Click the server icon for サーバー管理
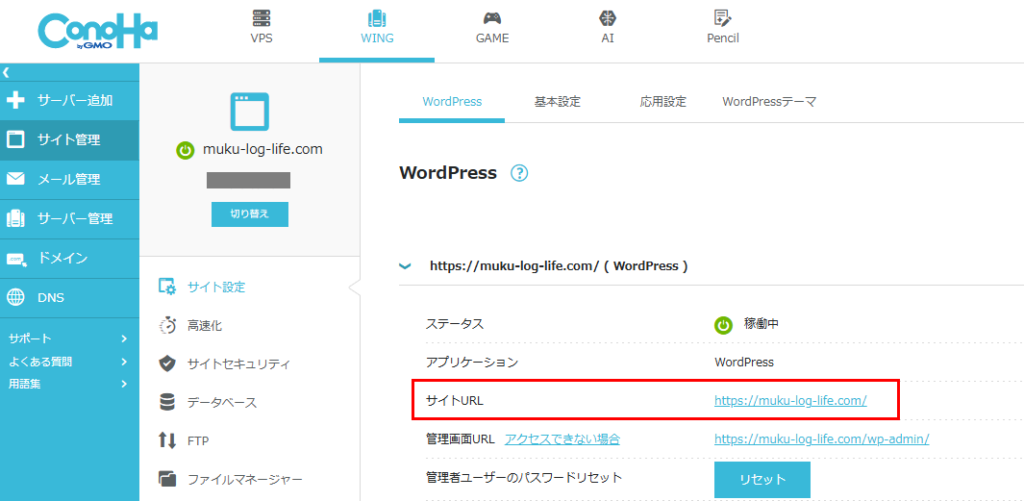This screenshot has width=1024, height=501. pyautogui.click(x=15, y=219)
